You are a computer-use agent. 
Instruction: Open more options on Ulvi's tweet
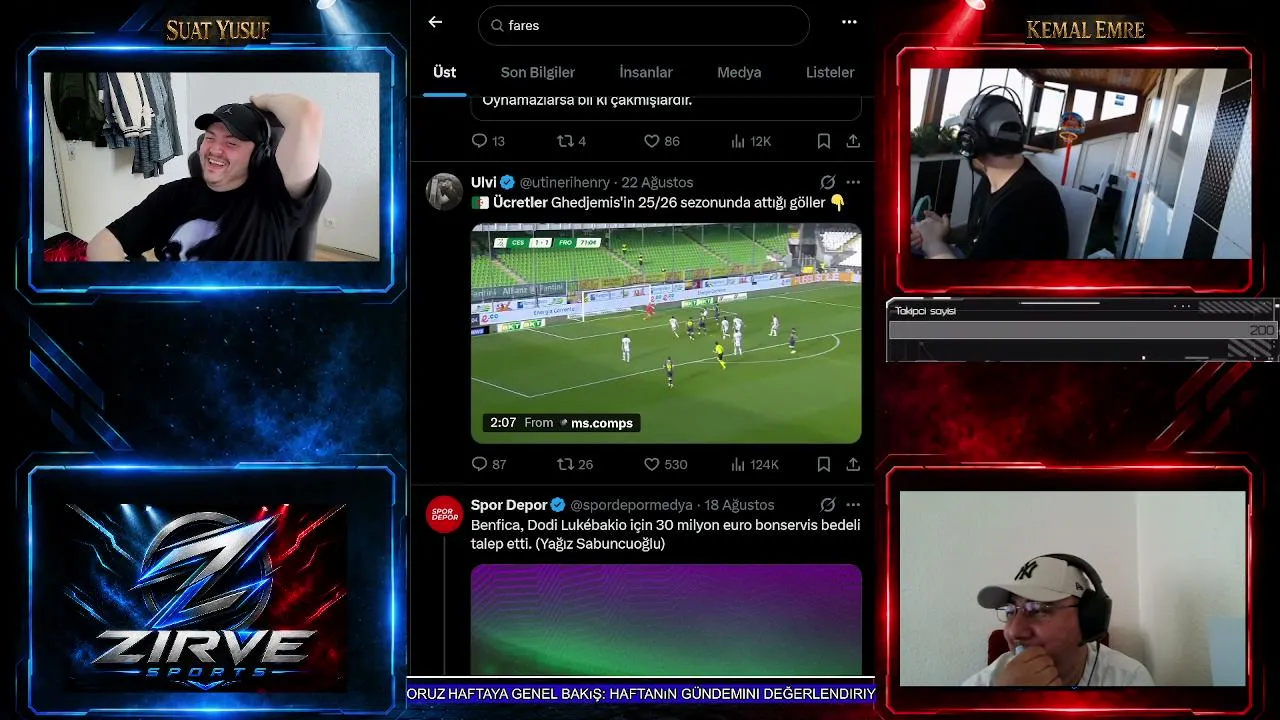pos(853,182)
